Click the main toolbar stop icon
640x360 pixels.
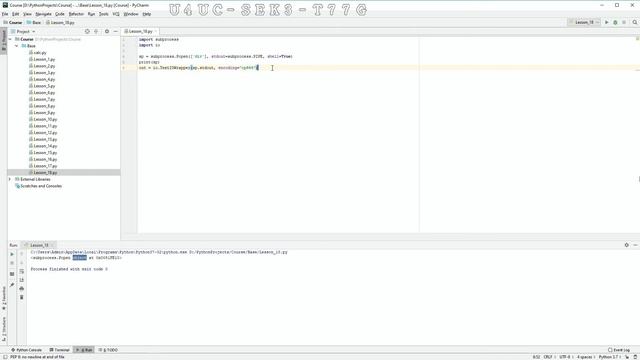tap(624, 22)
